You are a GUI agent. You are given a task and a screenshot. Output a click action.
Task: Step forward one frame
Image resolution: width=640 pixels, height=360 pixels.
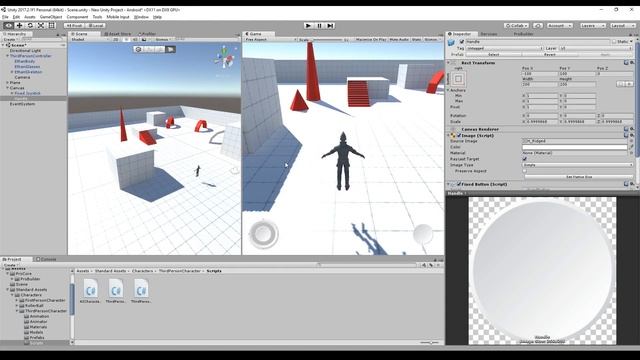[331, 25]
